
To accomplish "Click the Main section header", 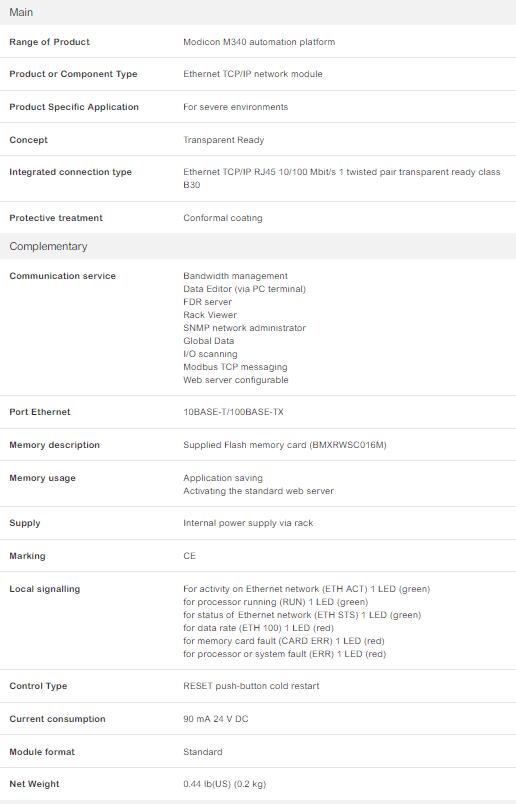I will pos(258,12).
